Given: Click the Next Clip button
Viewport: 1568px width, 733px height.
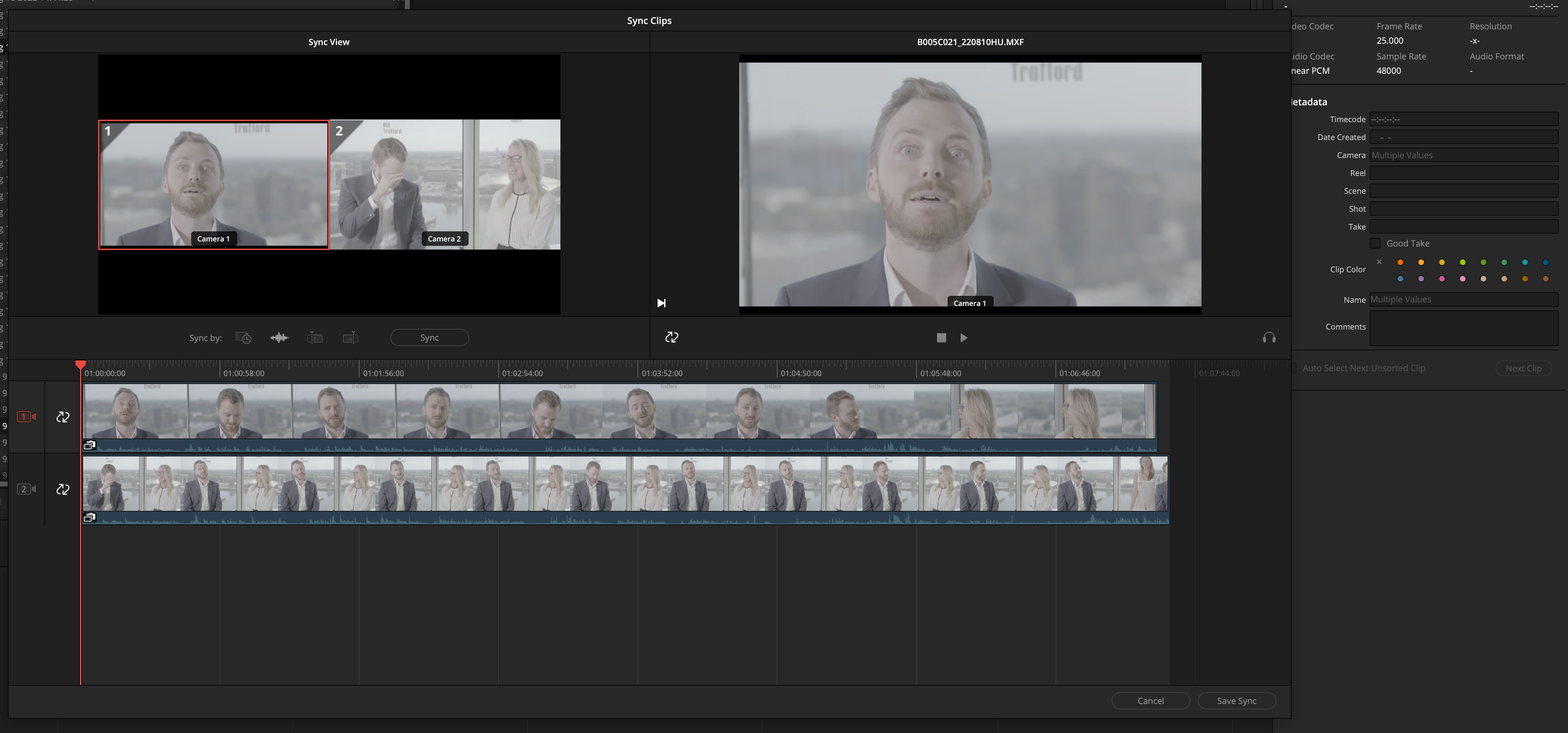Looking at the screenshot, I should pos(1523,368).
